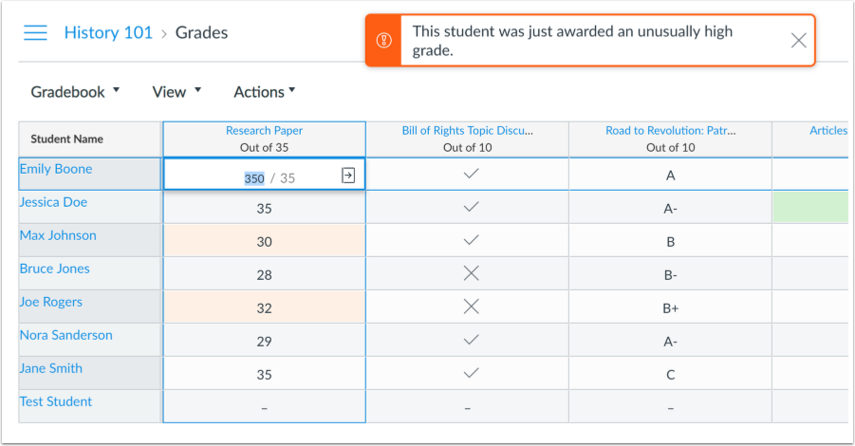Screen dimensions: 855x446
Task: Expand the View dropdown menu
Action: pyautogui.click(x=177, y=92)
